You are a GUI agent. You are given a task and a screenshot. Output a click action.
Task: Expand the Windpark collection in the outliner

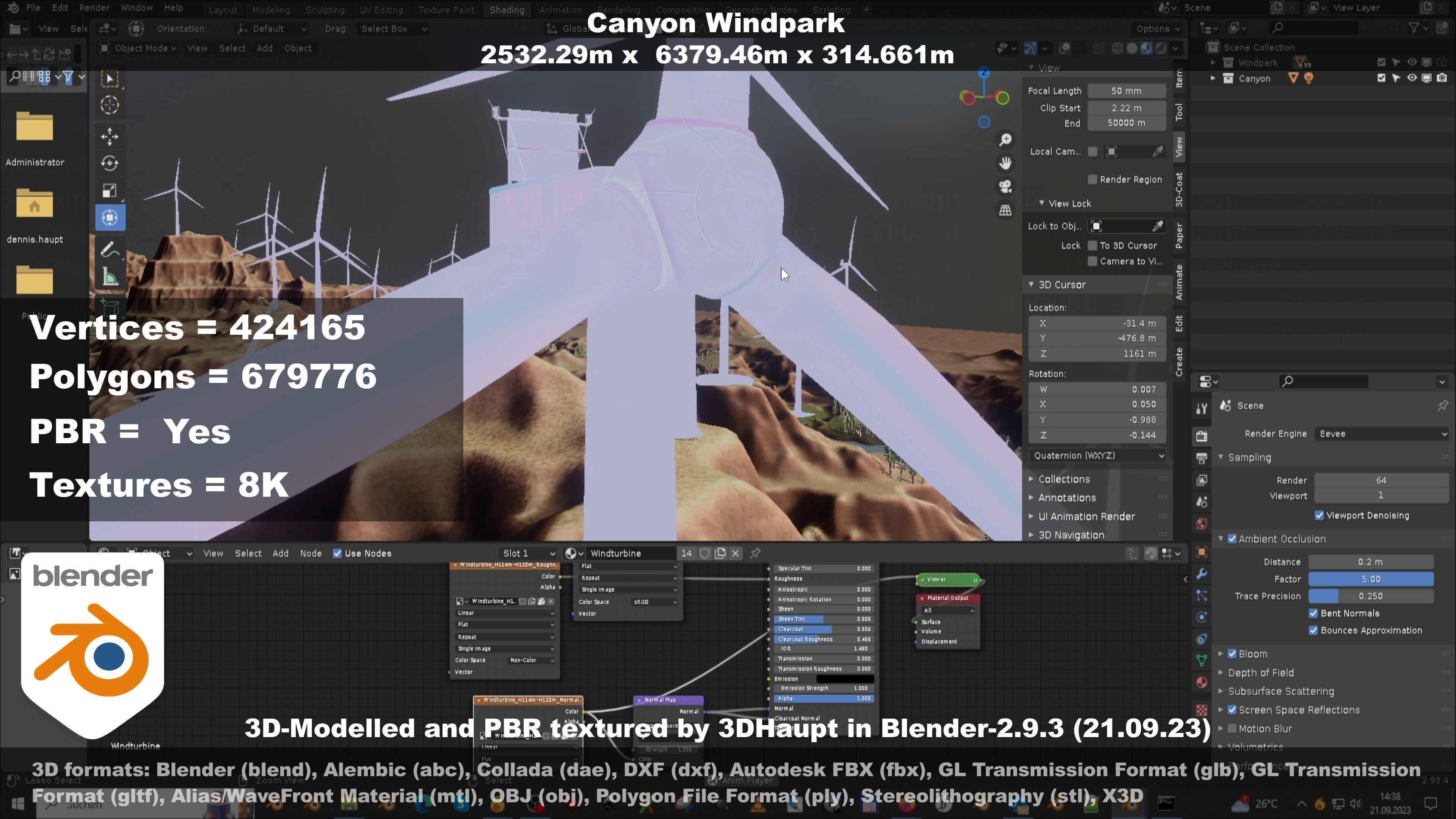1213,63
